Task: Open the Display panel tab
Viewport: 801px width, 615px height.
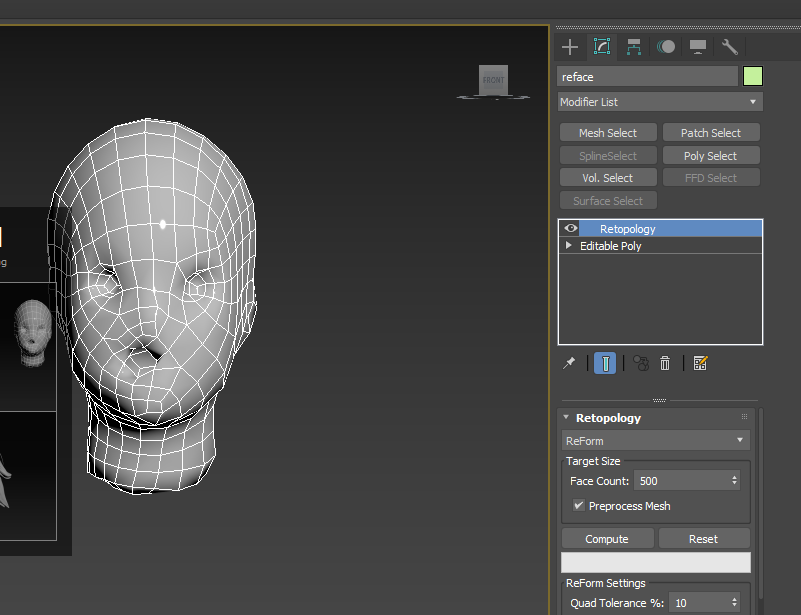Action: [698, 47]
